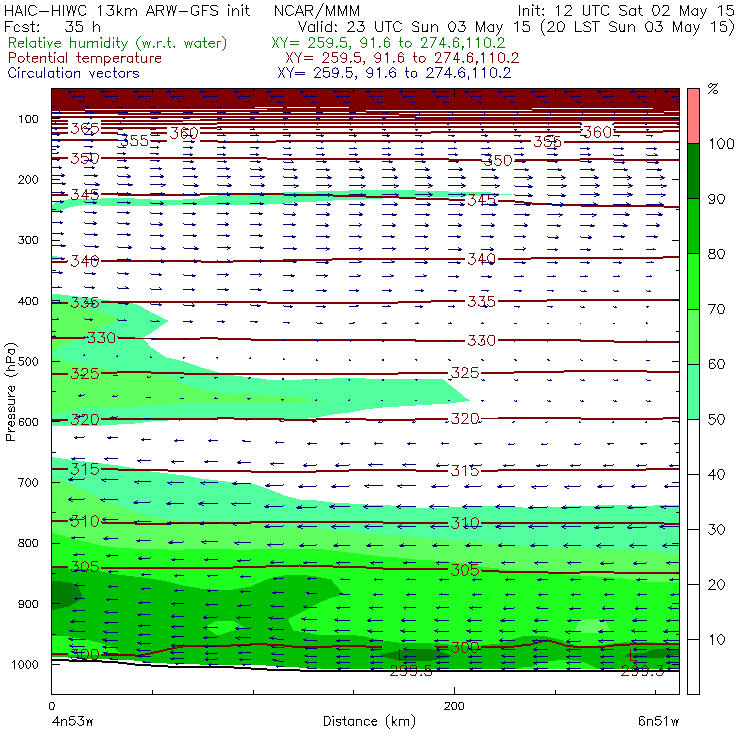This screenshot has width=740, height=740.
Task: Select the darkest green 90–100% colorbar segment
Action: [693, 171]
